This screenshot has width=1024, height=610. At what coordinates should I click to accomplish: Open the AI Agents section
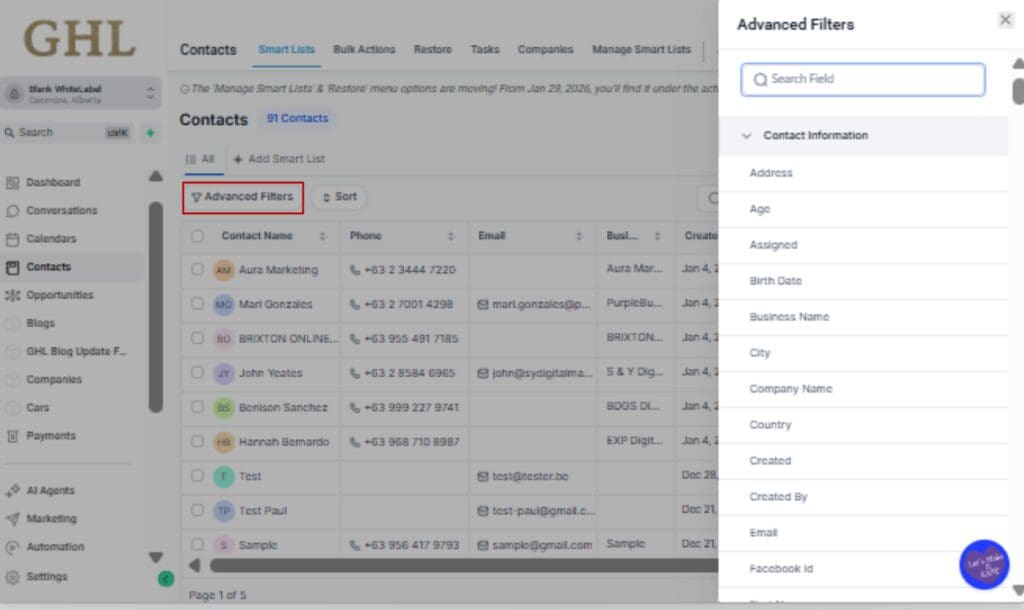55,490
